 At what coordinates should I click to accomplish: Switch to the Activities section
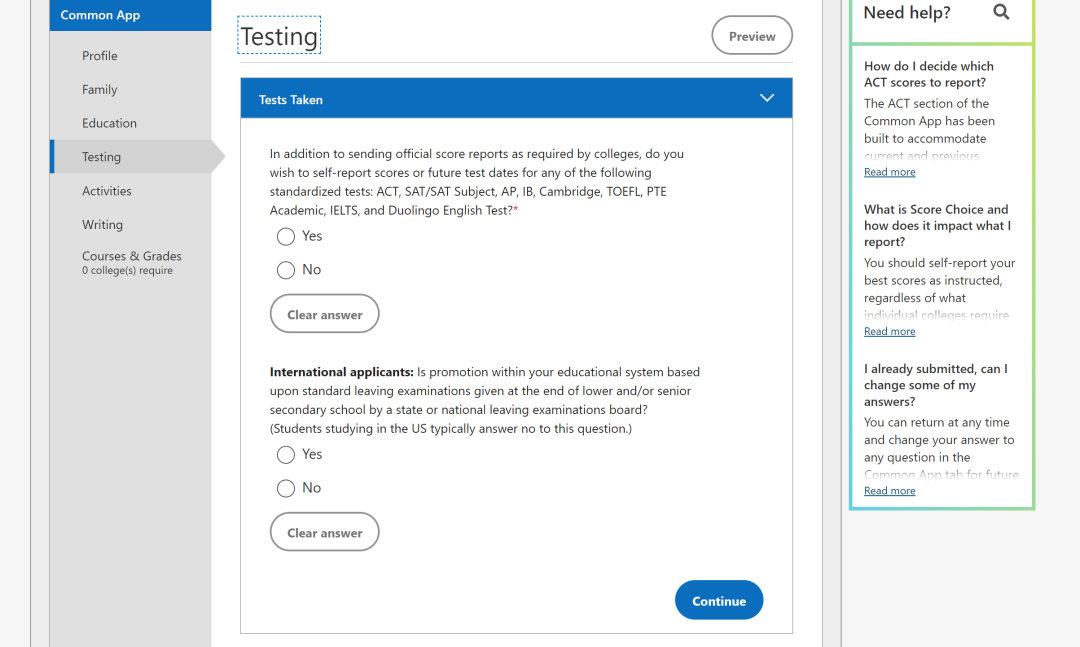(107, 191)
